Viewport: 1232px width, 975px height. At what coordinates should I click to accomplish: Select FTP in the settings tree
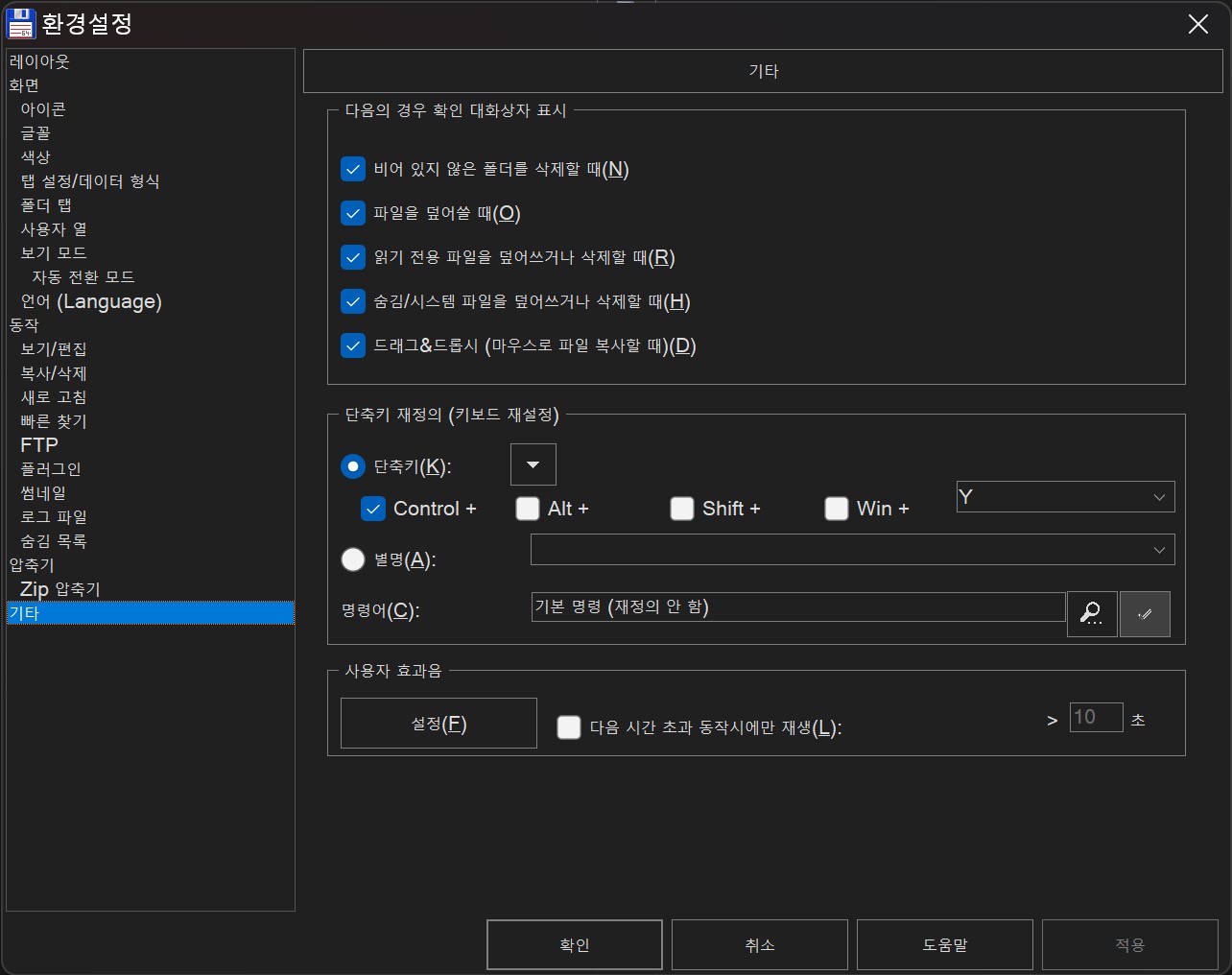[x=39, y=445]
